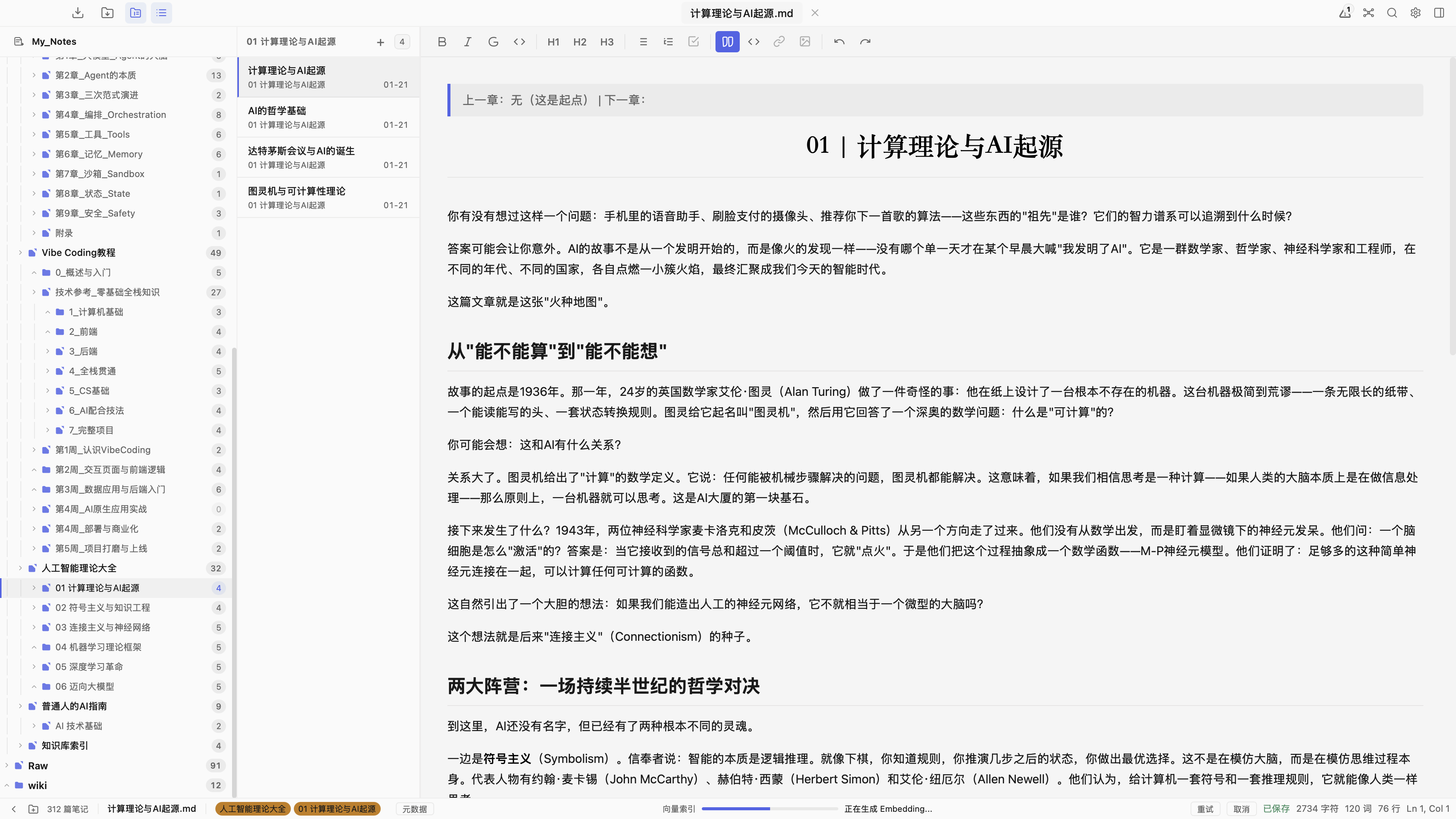This screenshot has height=819, width=1456.
Task: Apply italic formatting
Action: [468, 42]
